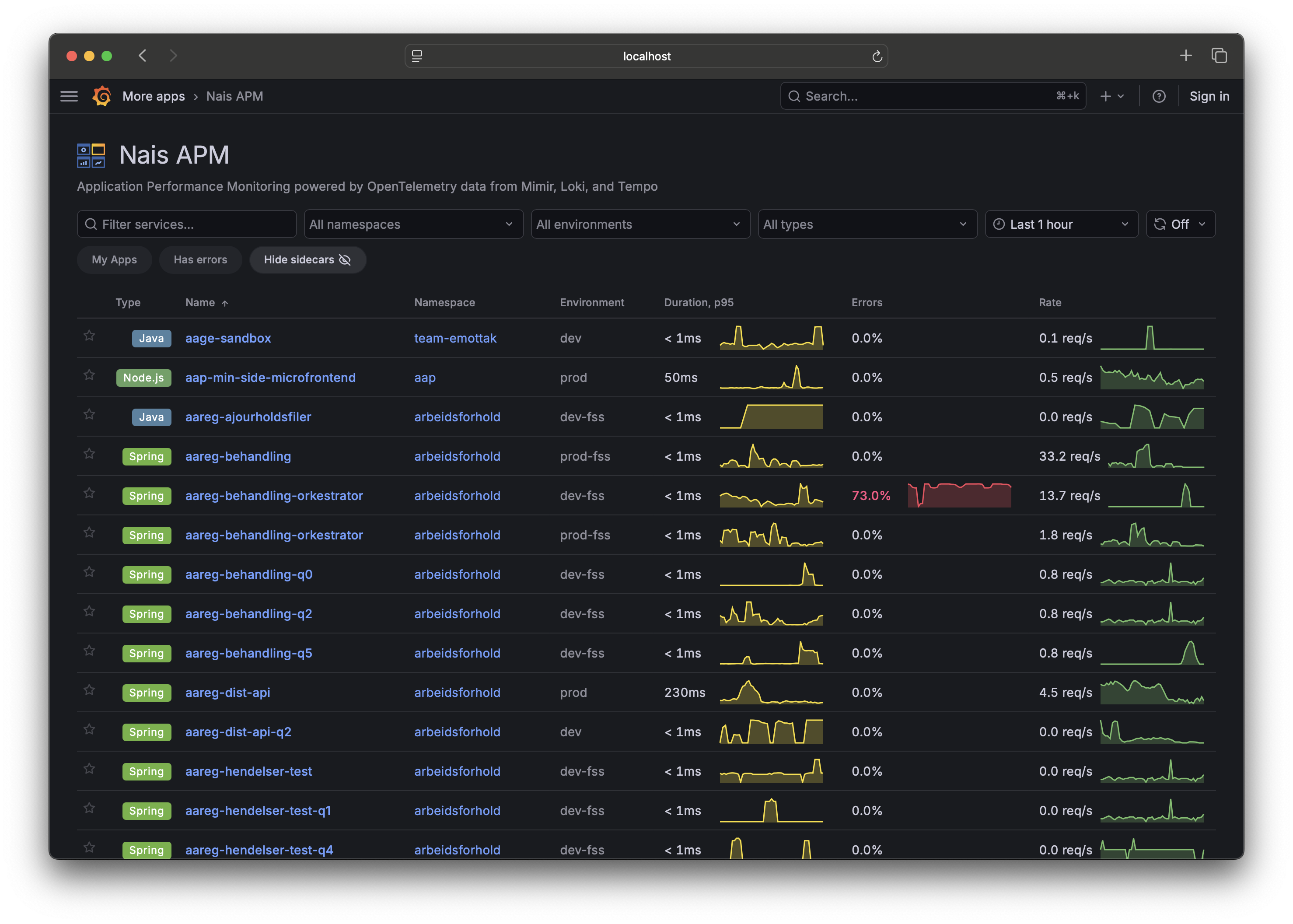Click the Node.js type badge
The image size is (1293, 924).
tap(143, 378)
